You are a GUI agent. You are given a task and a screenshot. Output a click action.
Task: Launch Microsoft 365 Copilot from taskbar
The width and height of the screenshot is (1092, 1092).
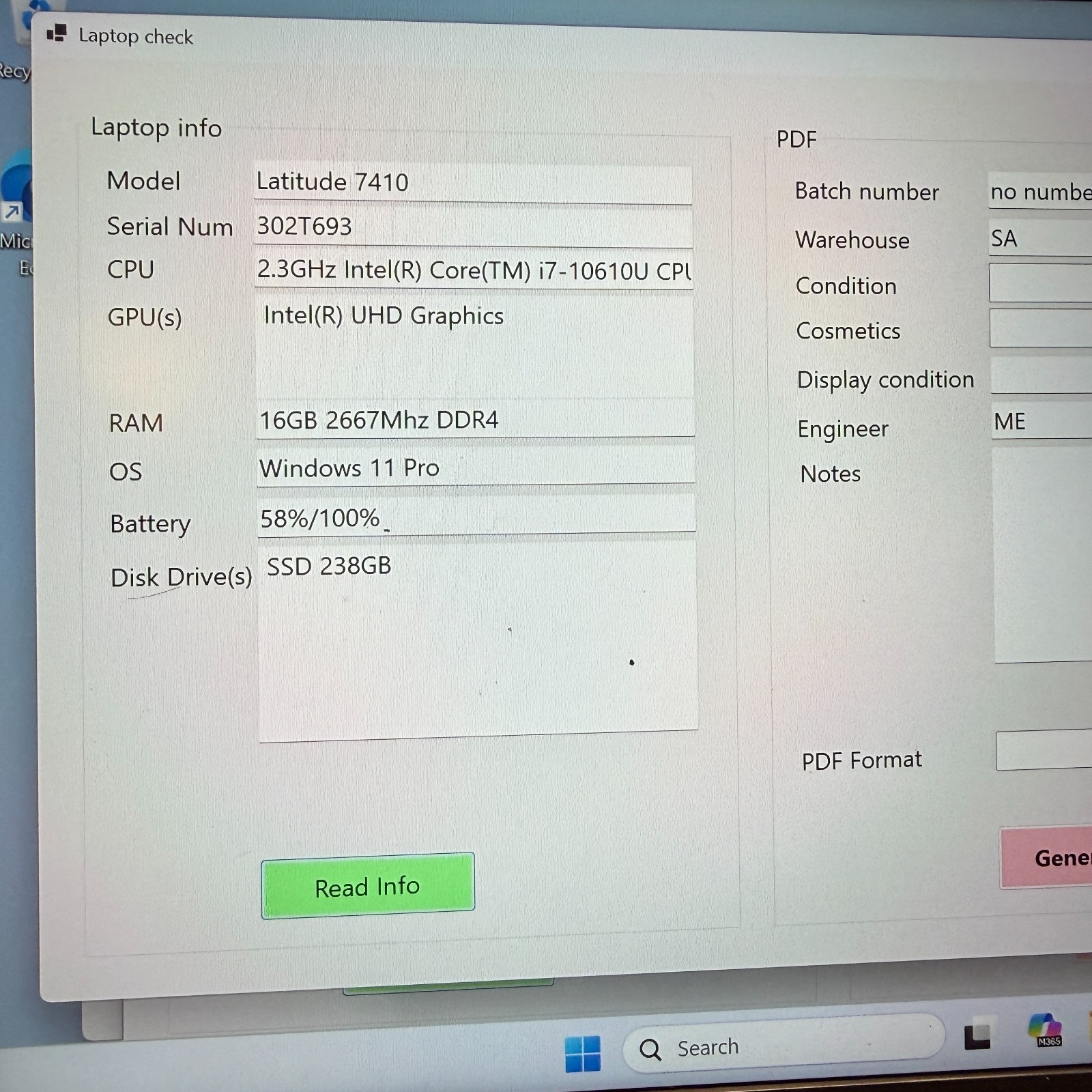1045,1029
